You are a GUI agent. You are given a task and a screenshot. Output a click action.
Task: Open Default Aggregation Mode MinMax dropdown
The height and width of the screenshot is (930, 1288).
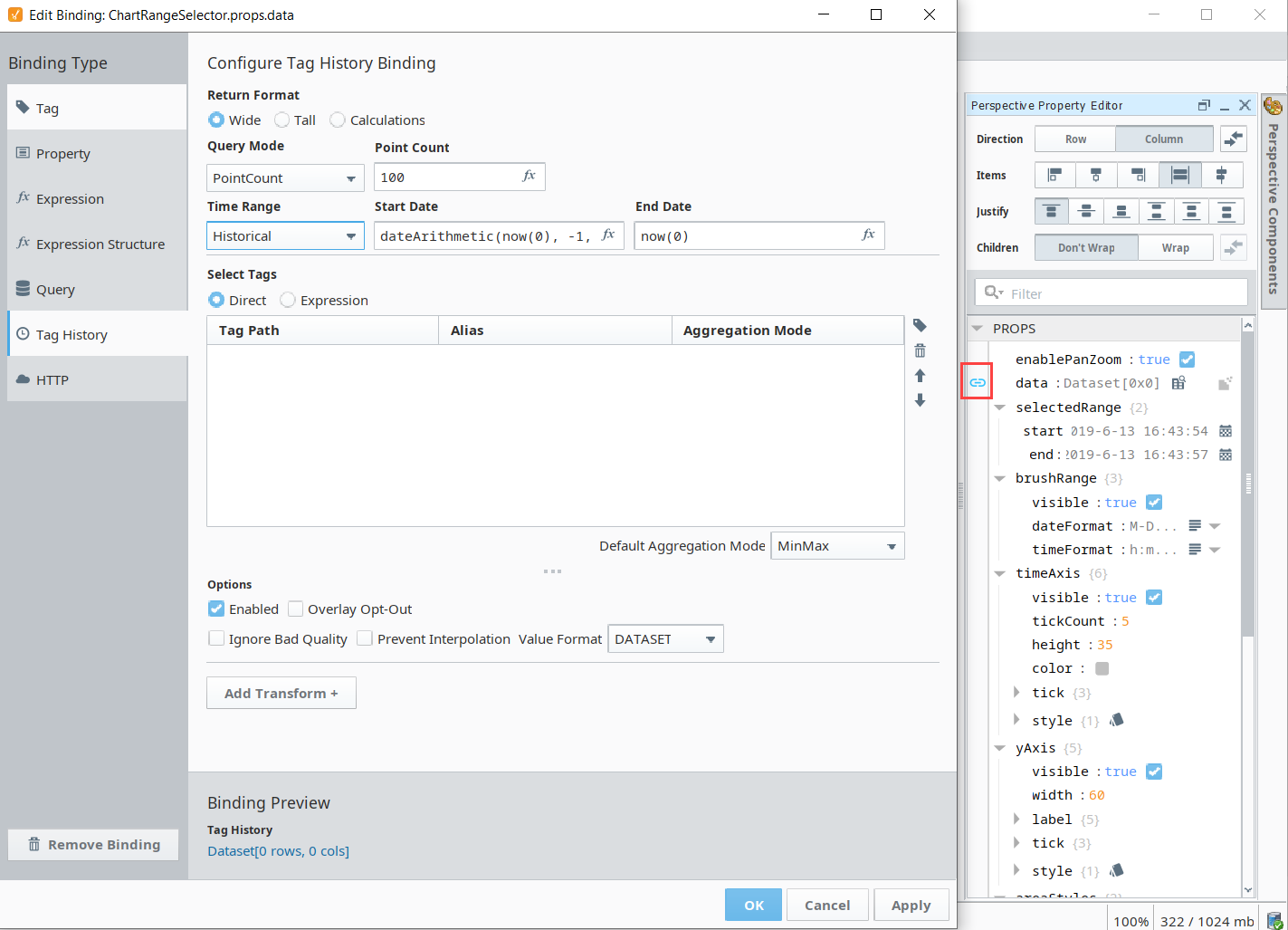point(837,546)
